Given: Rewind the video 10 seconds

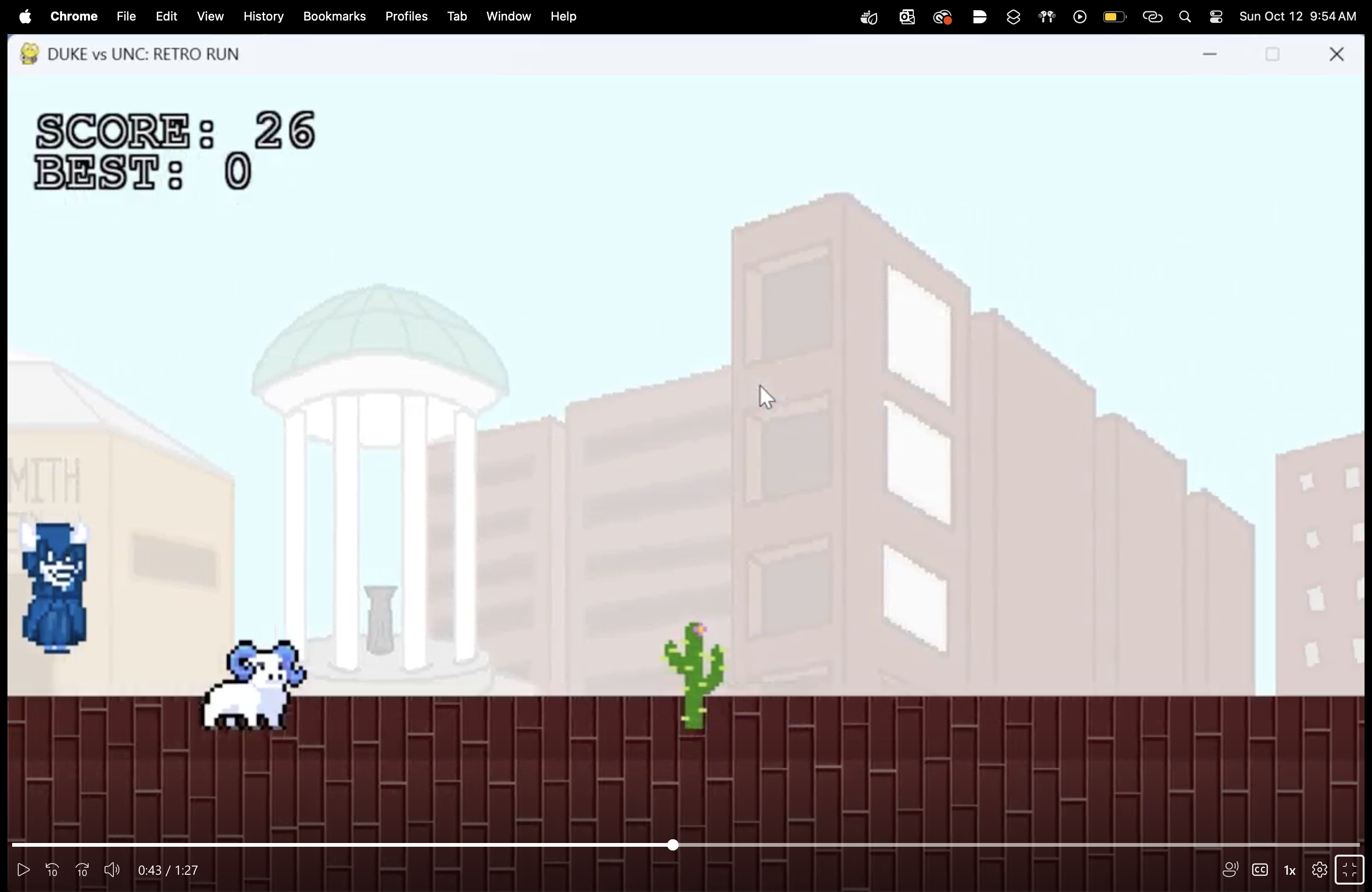Looking at the screenshot, I should (x=52, y=870).
